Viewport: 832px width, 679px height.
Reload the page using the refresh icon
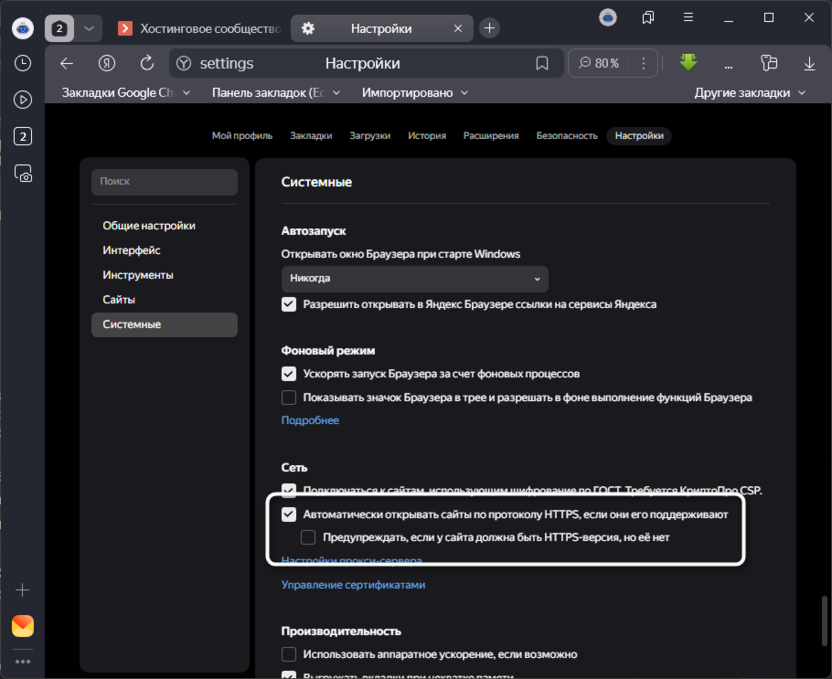pyautogui.click(x=146, y=63)
